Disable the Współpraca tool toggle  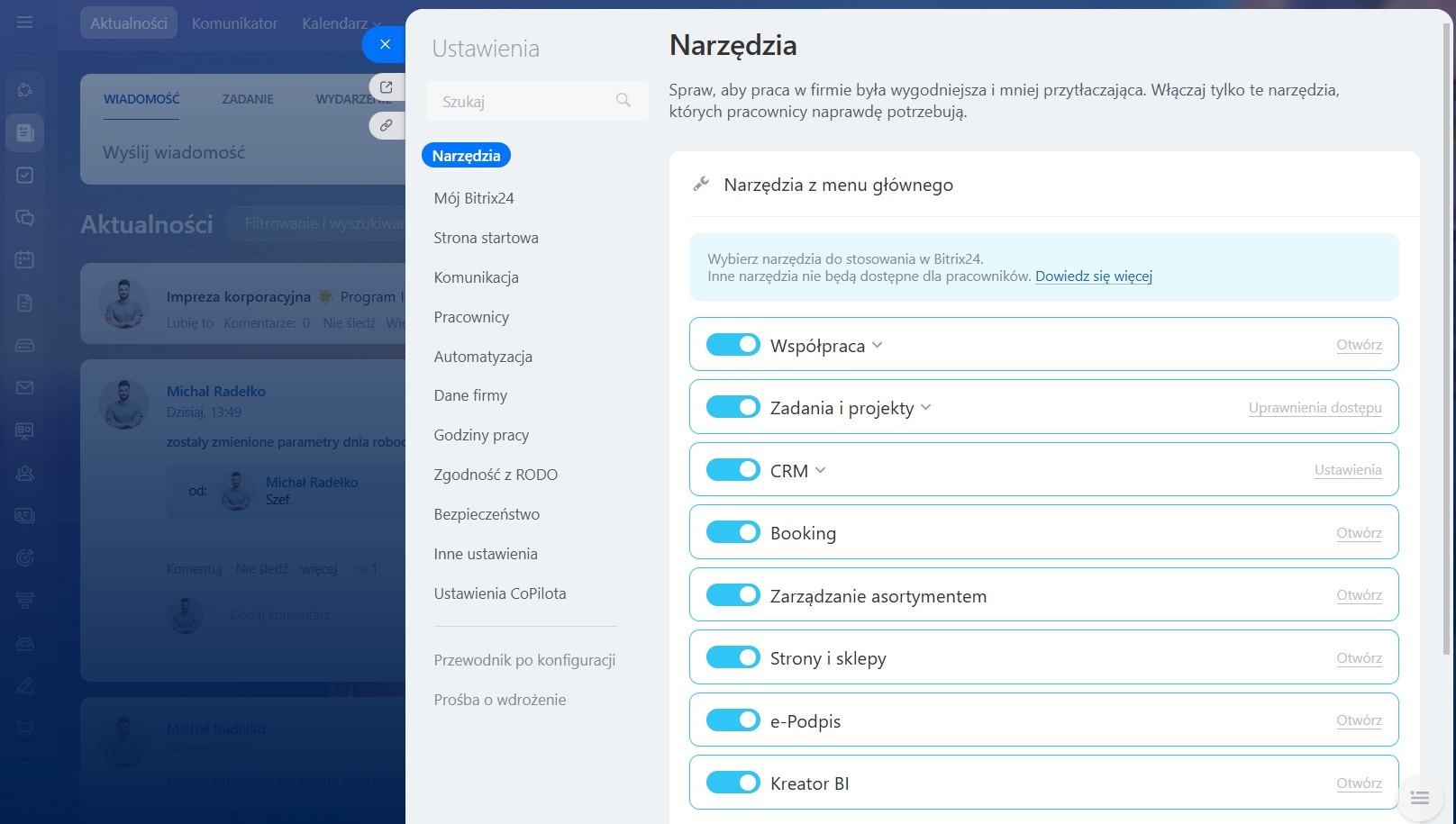point(733,345)
